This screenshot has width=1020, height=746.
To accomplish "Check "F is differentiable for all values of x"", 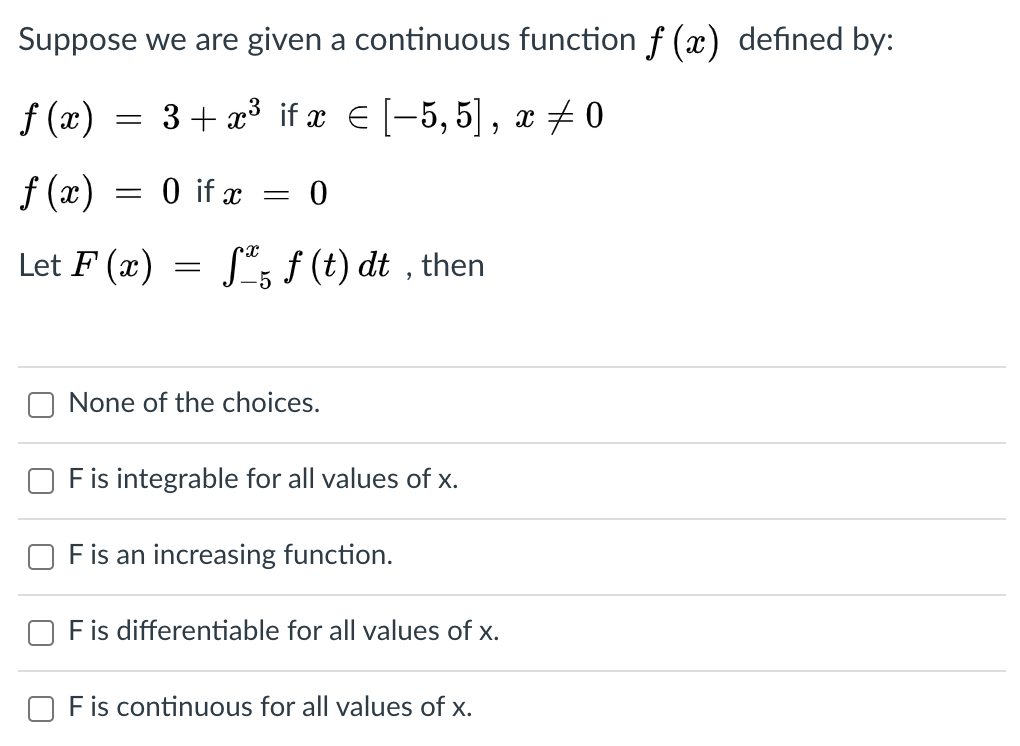I will click(x=40, y=632).
